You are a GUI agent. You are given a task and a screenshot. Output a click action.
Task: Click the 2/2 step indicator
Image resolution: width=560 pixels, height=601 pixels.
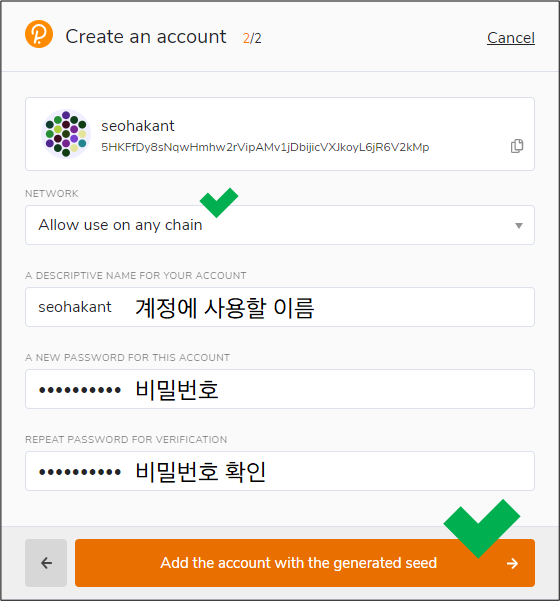pos(252,38)
